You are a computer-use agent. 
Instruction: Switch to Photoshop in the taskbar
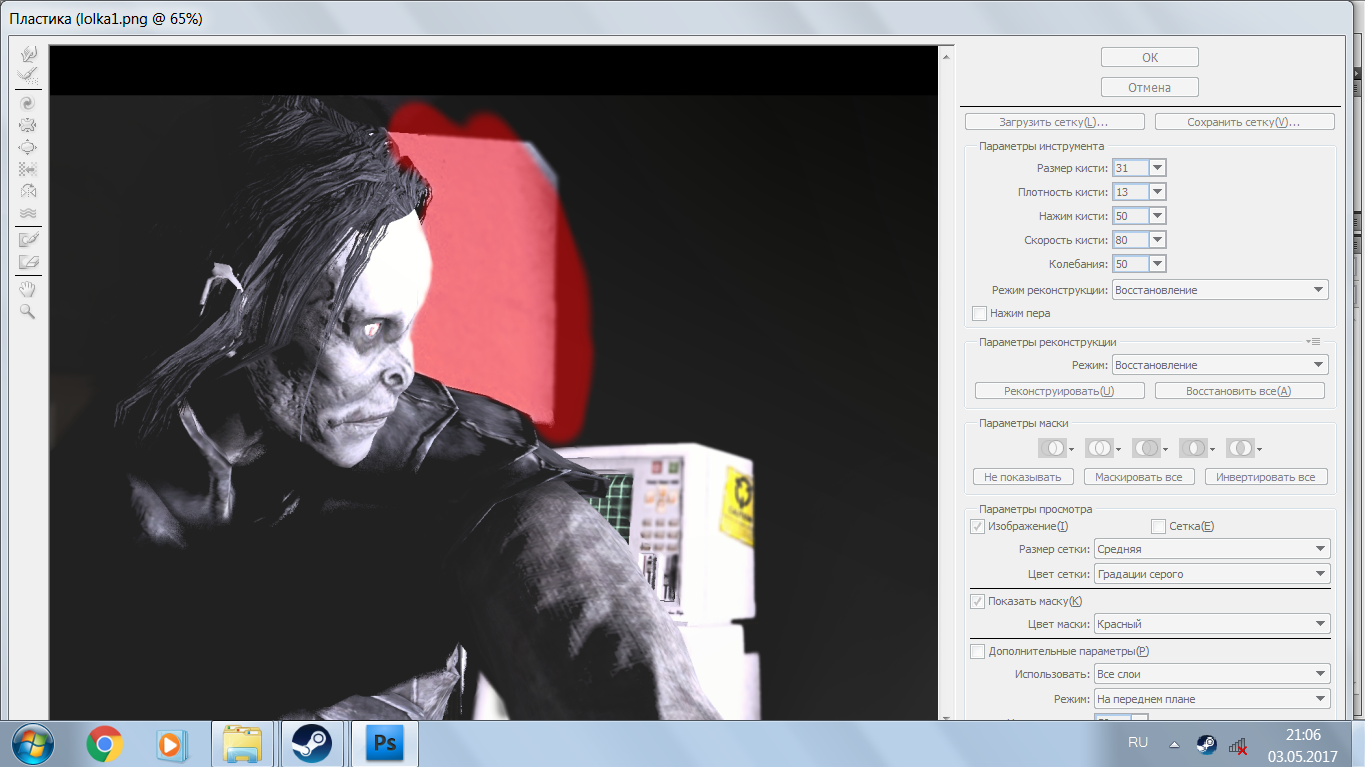click(x=384, y=744)
